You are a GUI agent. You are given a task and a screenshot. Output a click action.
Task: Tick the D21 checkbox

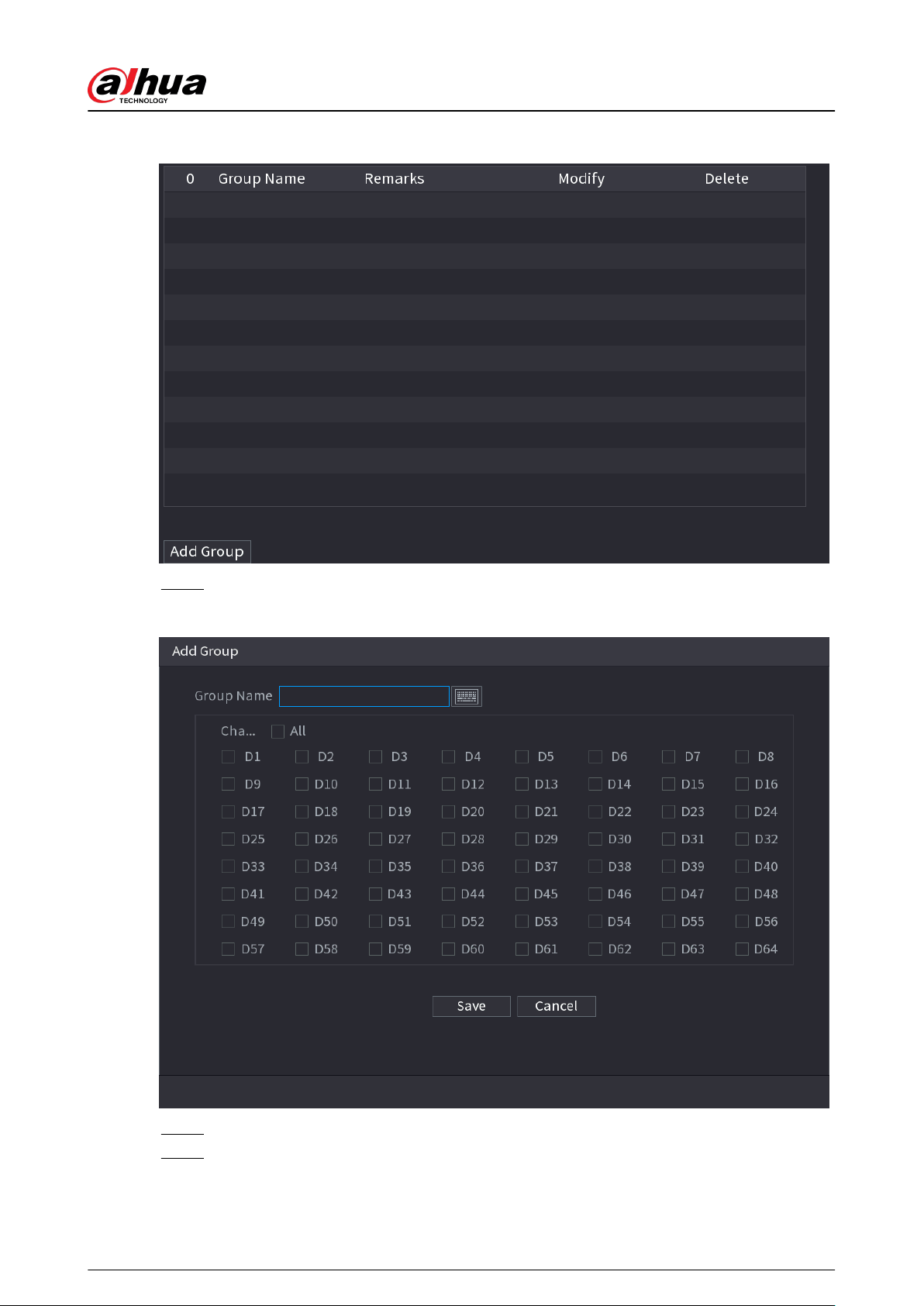pos(522,812)
